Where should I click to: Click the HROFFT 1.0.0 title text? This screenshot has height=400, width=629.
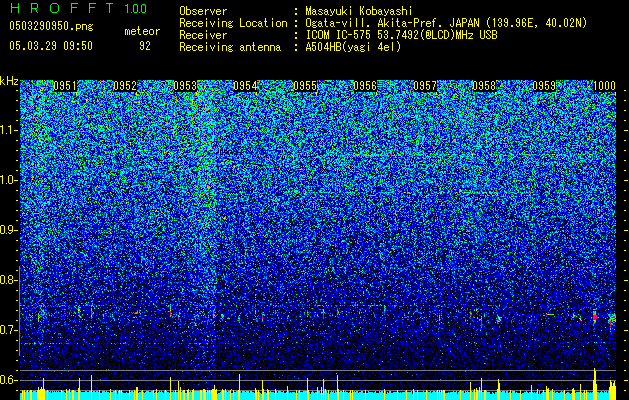pos(78,8)
